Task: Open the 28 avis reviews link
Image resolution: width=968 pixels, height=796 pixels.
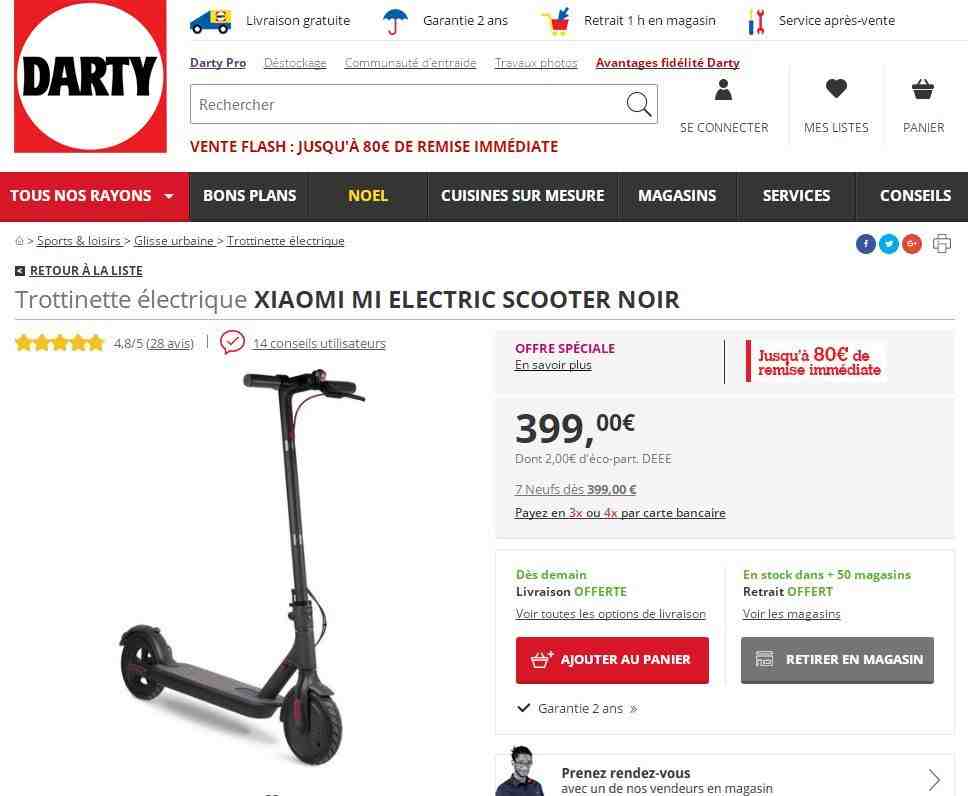Action: 170,343
